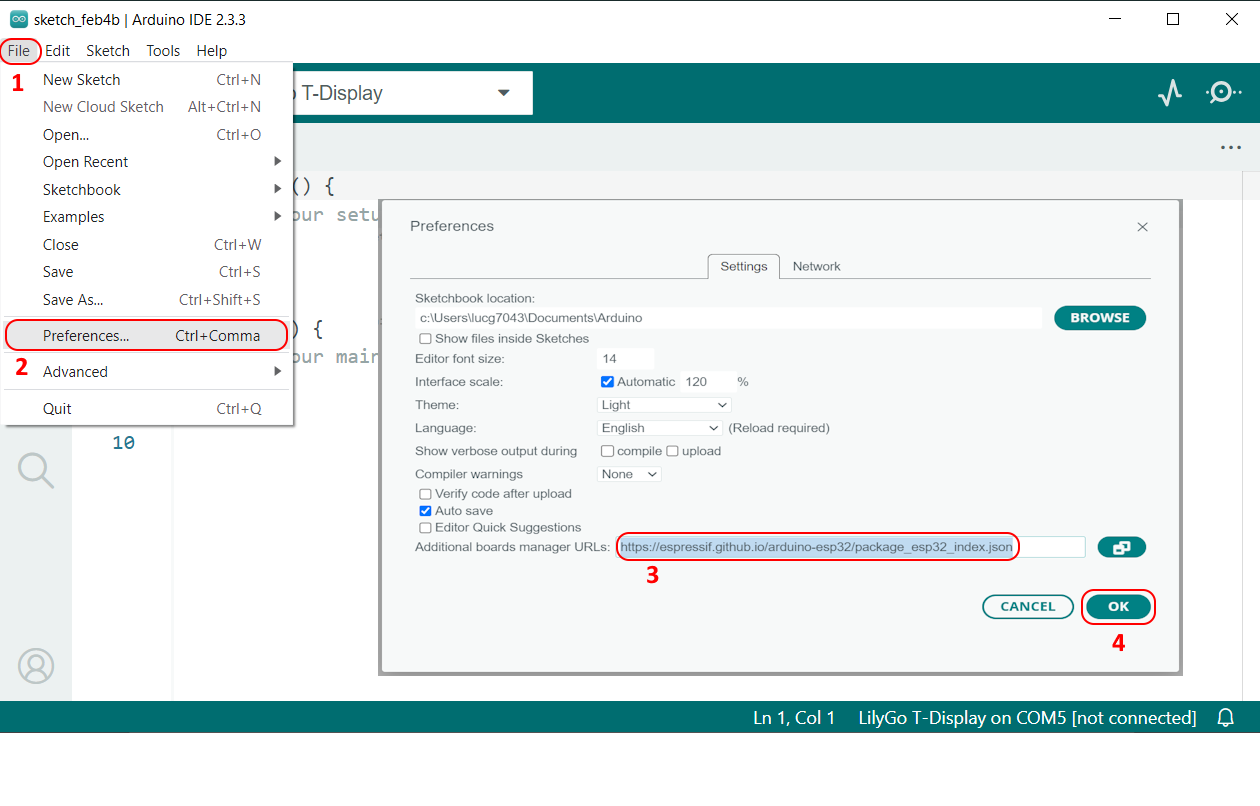Viewport: 1260px width, 806px height.
Task: Open the Language dropdown
Action: [659, 428]
